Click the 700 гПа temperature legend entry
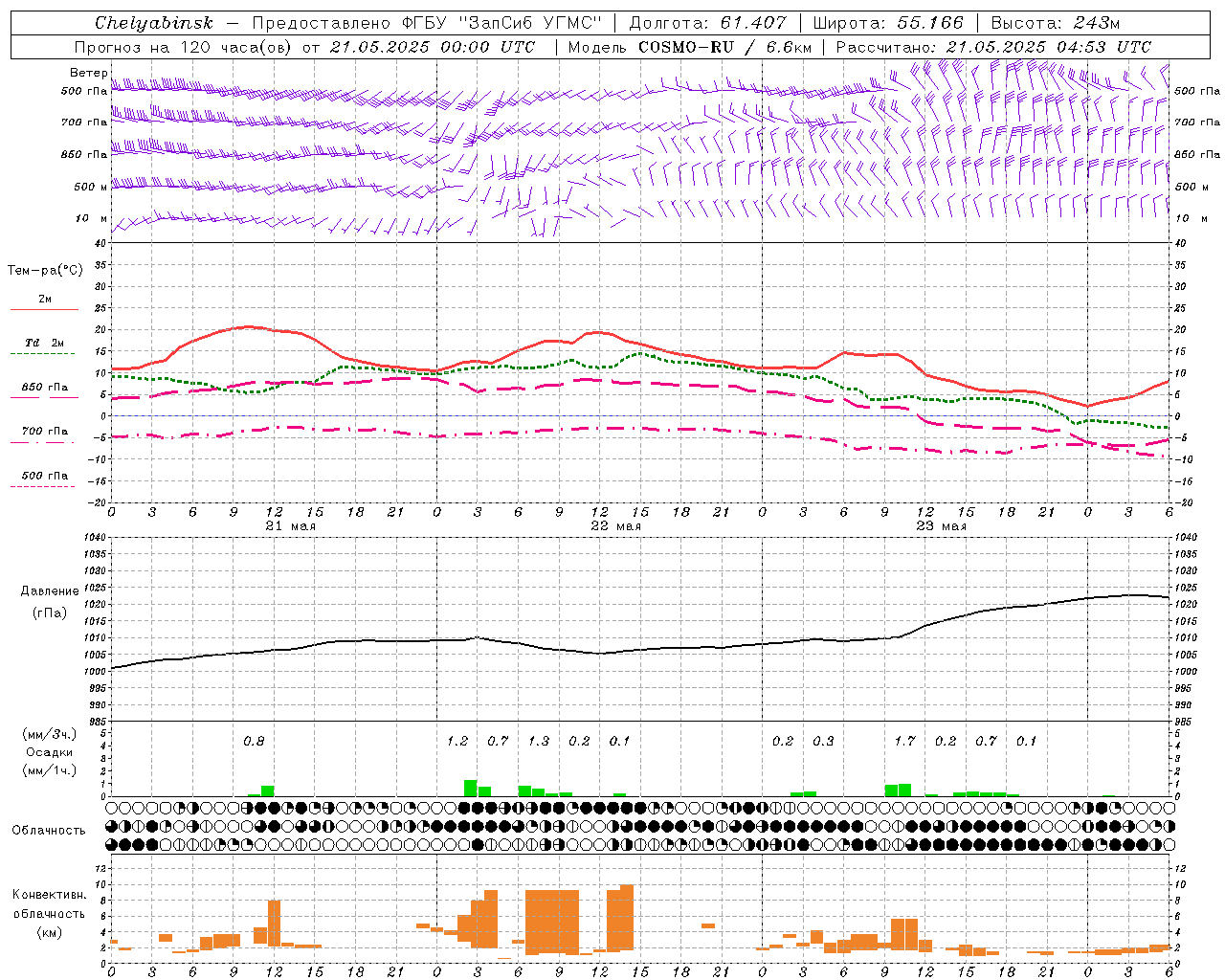Image resolution: width=1225 pixels, height=980 pixels. coord(44,432)
